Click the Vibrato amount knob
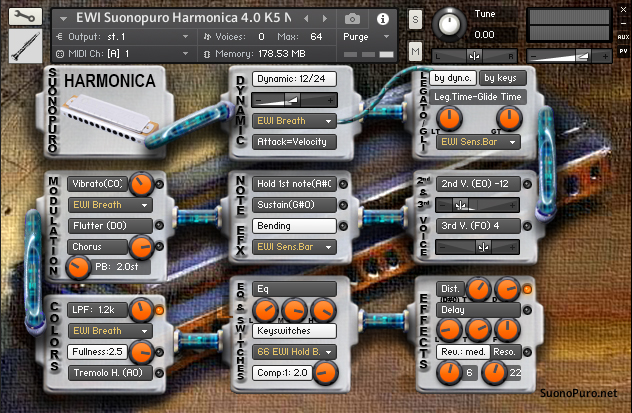 coord(141,184)
